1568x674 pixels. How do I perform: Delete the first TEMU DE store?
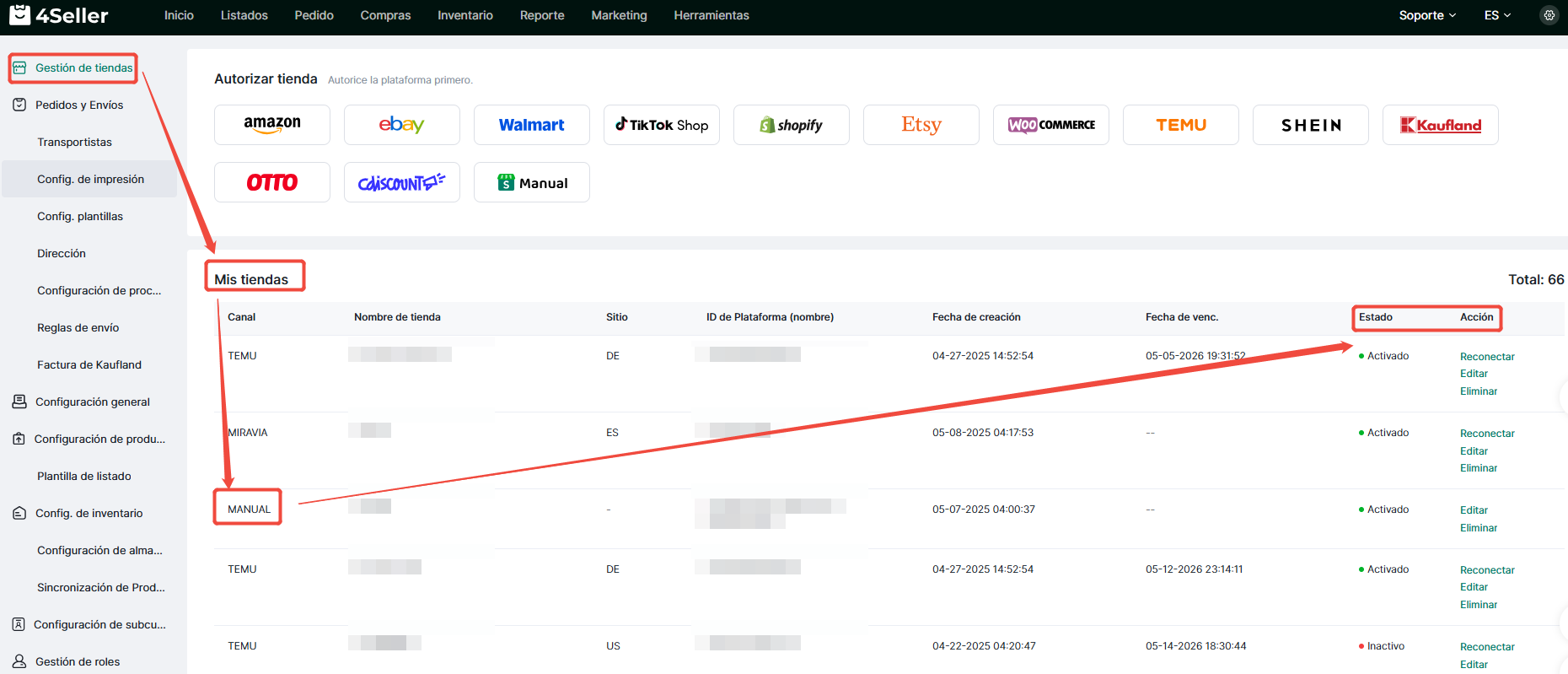1479,391
